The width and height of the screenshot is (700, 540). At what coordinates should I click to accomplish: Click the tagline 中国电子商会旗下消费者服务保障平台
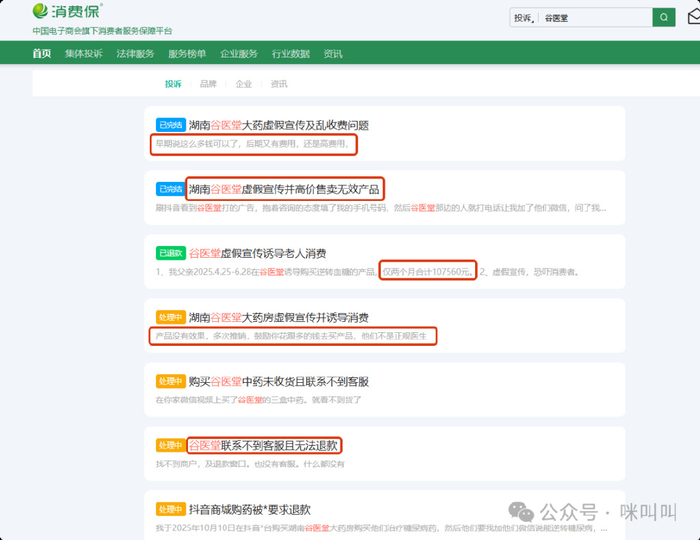[102, 31]
